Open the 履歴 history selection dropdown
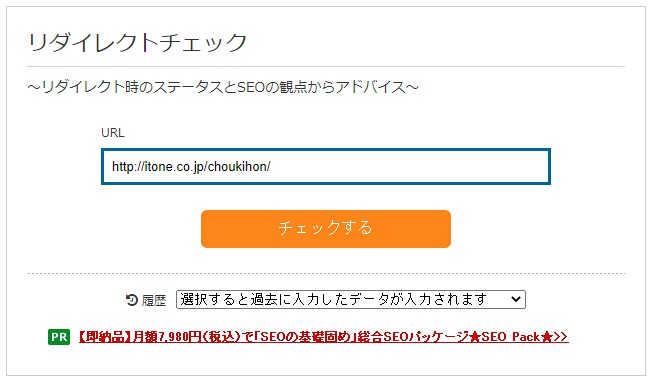 pyautogui.click(x=351, y=300)
